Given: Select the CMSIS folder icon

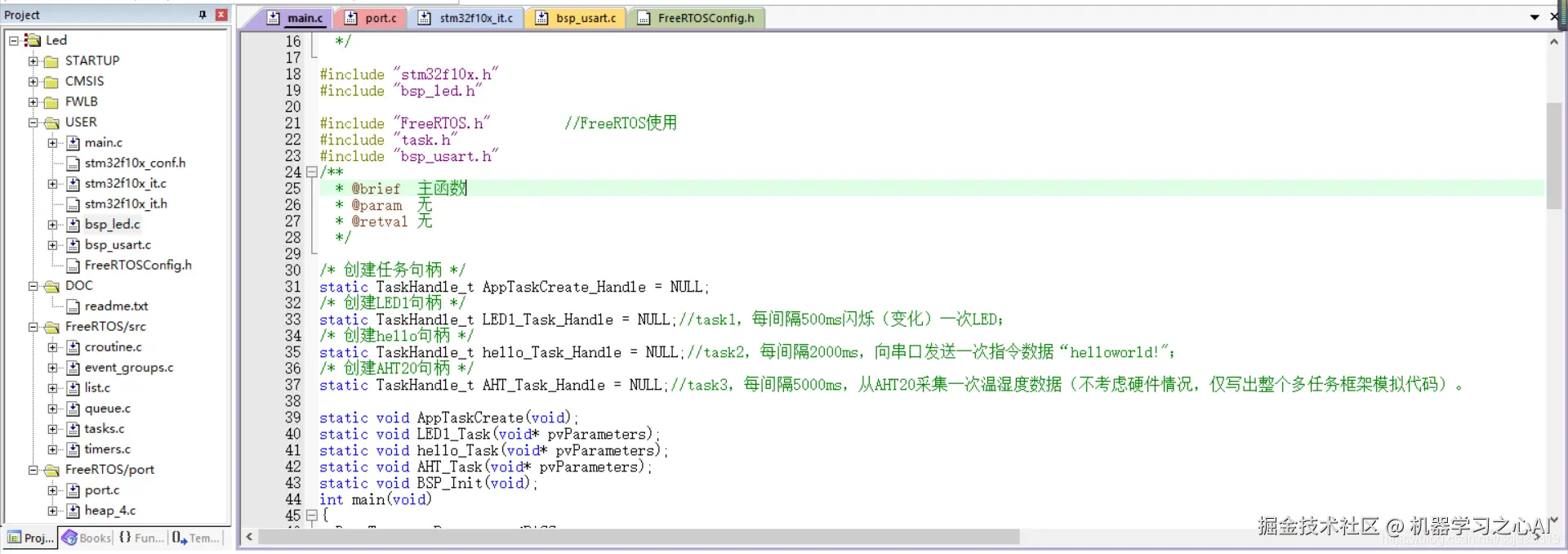Looking at the screenshot, I should 51,82.
